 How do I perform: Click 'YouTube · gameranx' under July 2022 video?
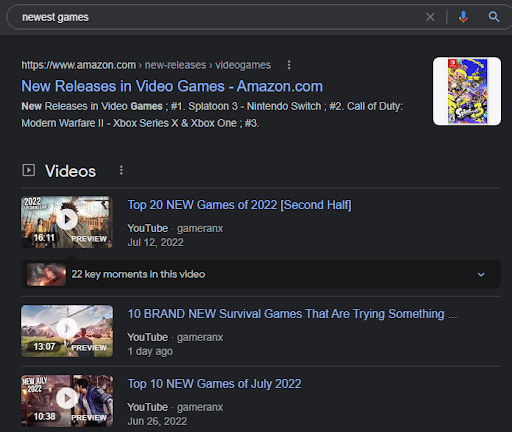click(x=175, y=407)
